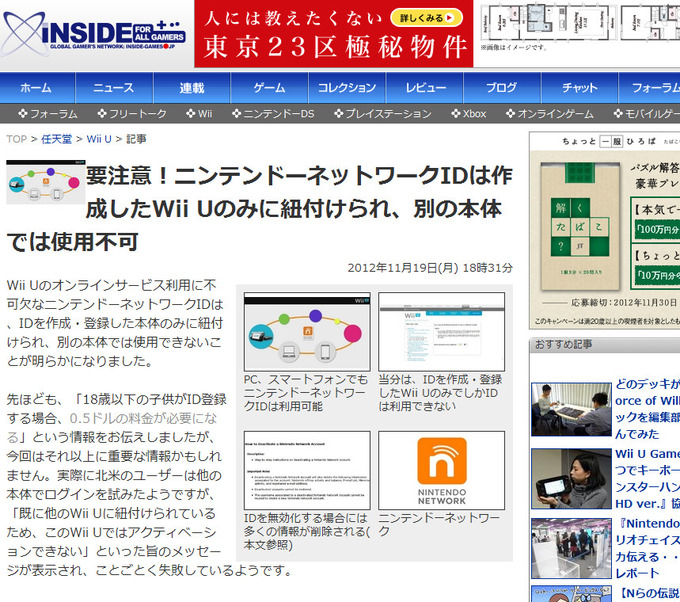Screen dimensions: 680x602
Task: Click the 任天堂 breadcrumb link
Action: tap(56, 139)
